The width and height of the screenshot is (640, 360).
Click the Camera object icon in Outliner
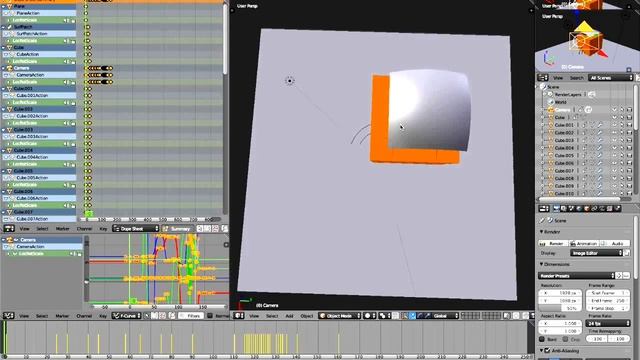pos(551,110)
